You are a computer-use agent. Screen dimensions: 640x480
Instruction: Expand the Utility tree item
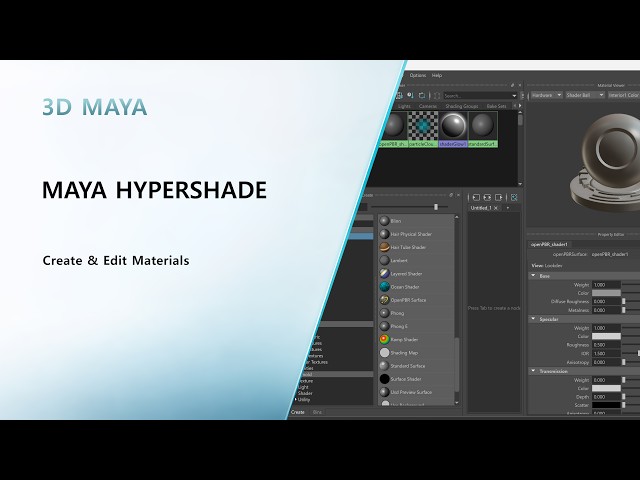coord(296,399)
